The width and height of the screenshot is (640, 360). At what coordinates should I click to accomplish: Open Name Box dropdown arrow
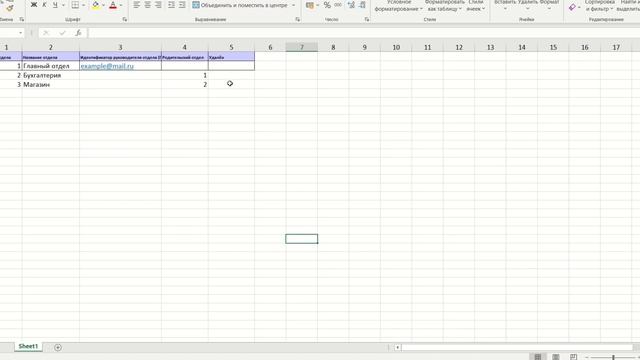click(20, 33)
